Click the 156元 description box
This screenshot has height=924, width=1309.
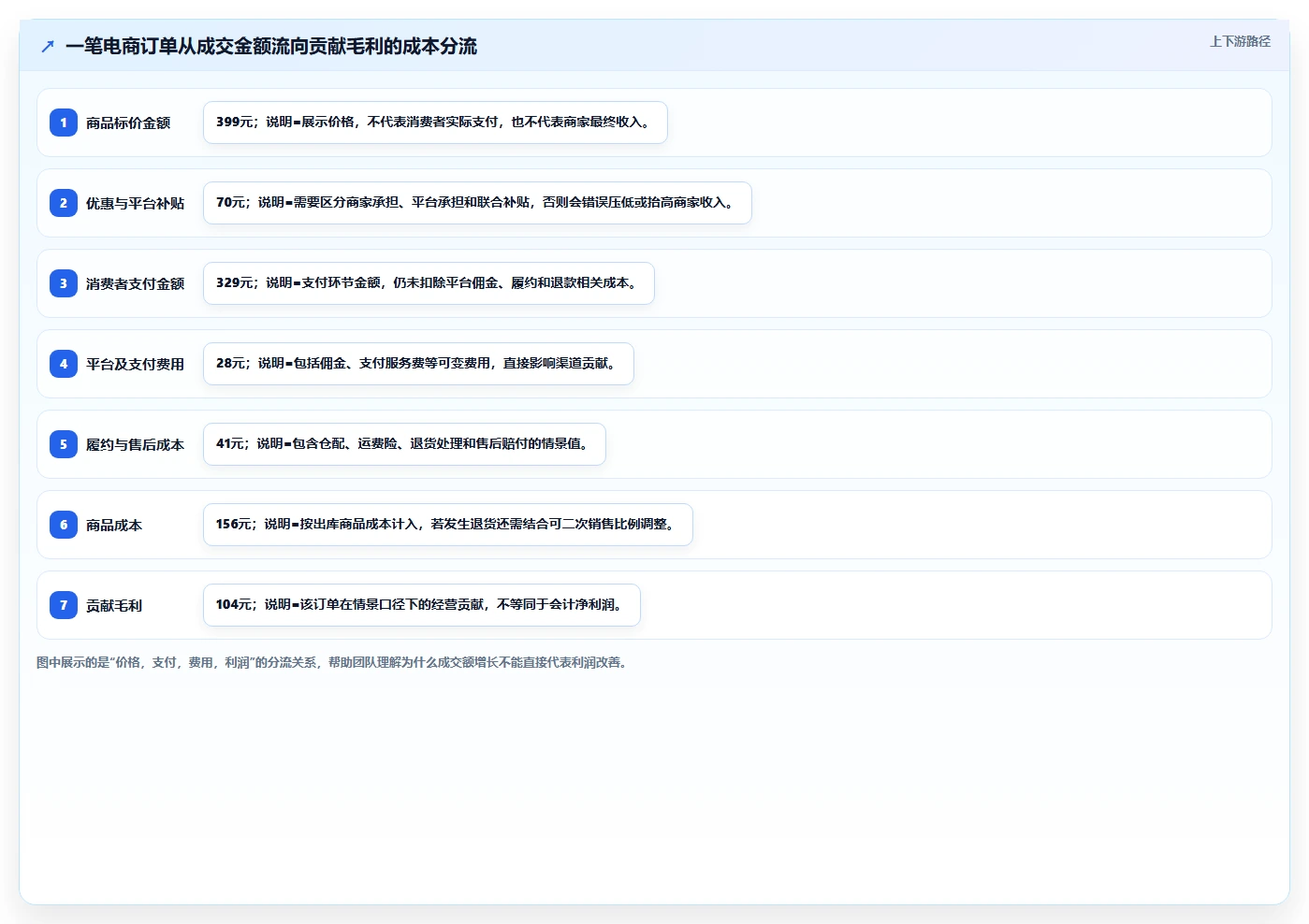click(448, 525)
